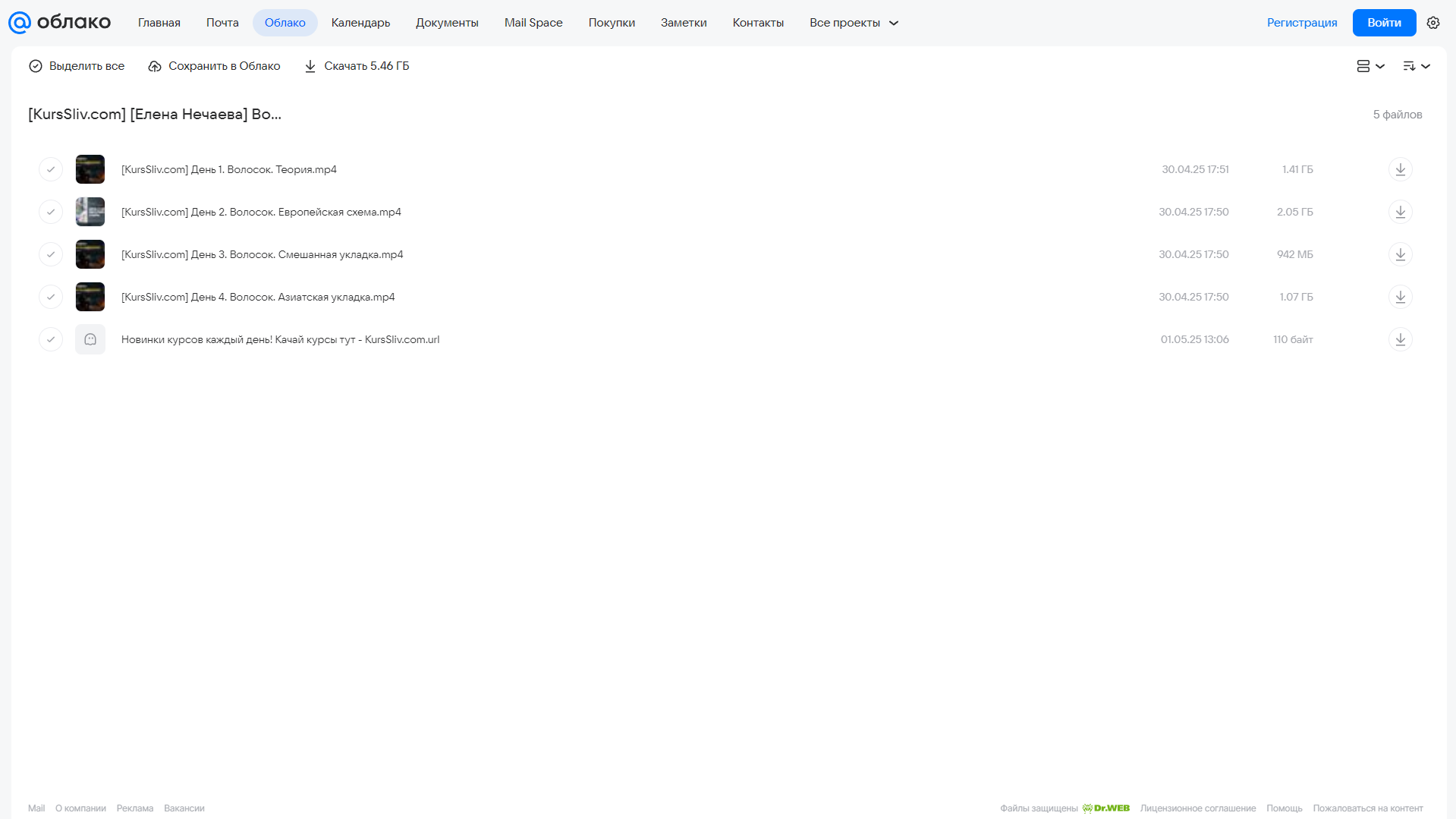
Task: Tick checkbox for День 3 Смешанная укладка
Action: (x=51, y=254)
